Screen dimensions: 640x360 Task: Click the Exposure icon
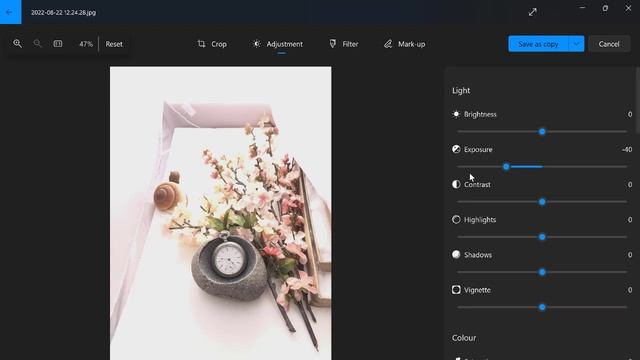(456, 149)
